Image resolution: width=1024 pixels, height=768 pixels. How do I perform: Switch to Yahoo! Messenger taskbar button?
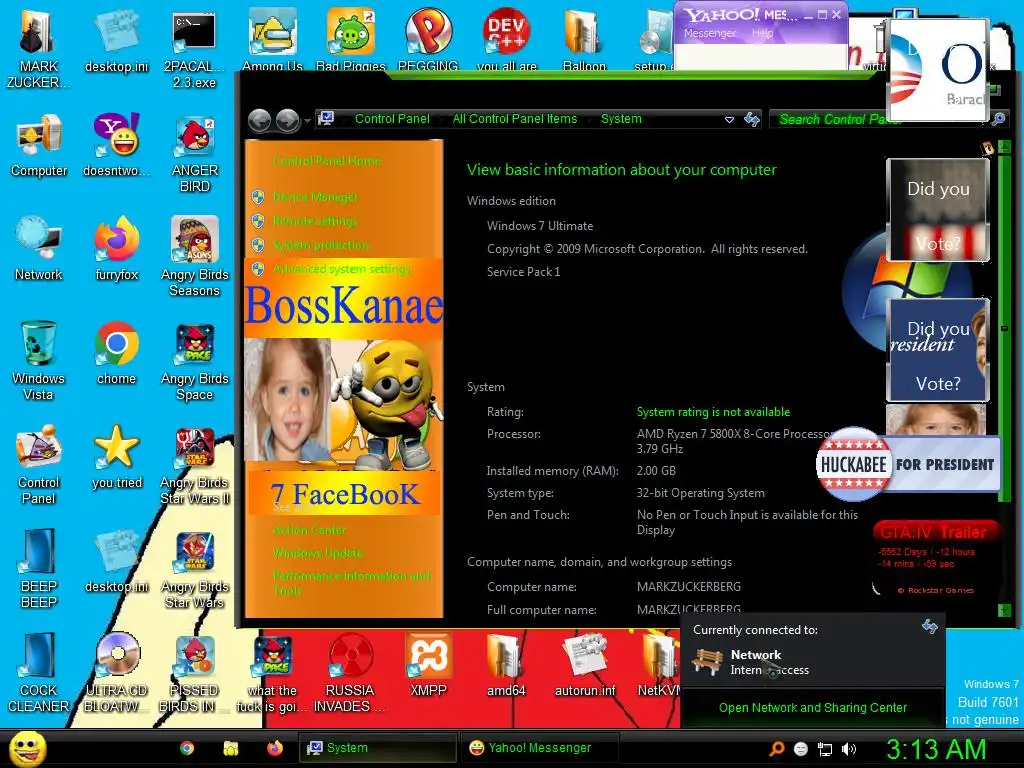[x=539, y=748]
